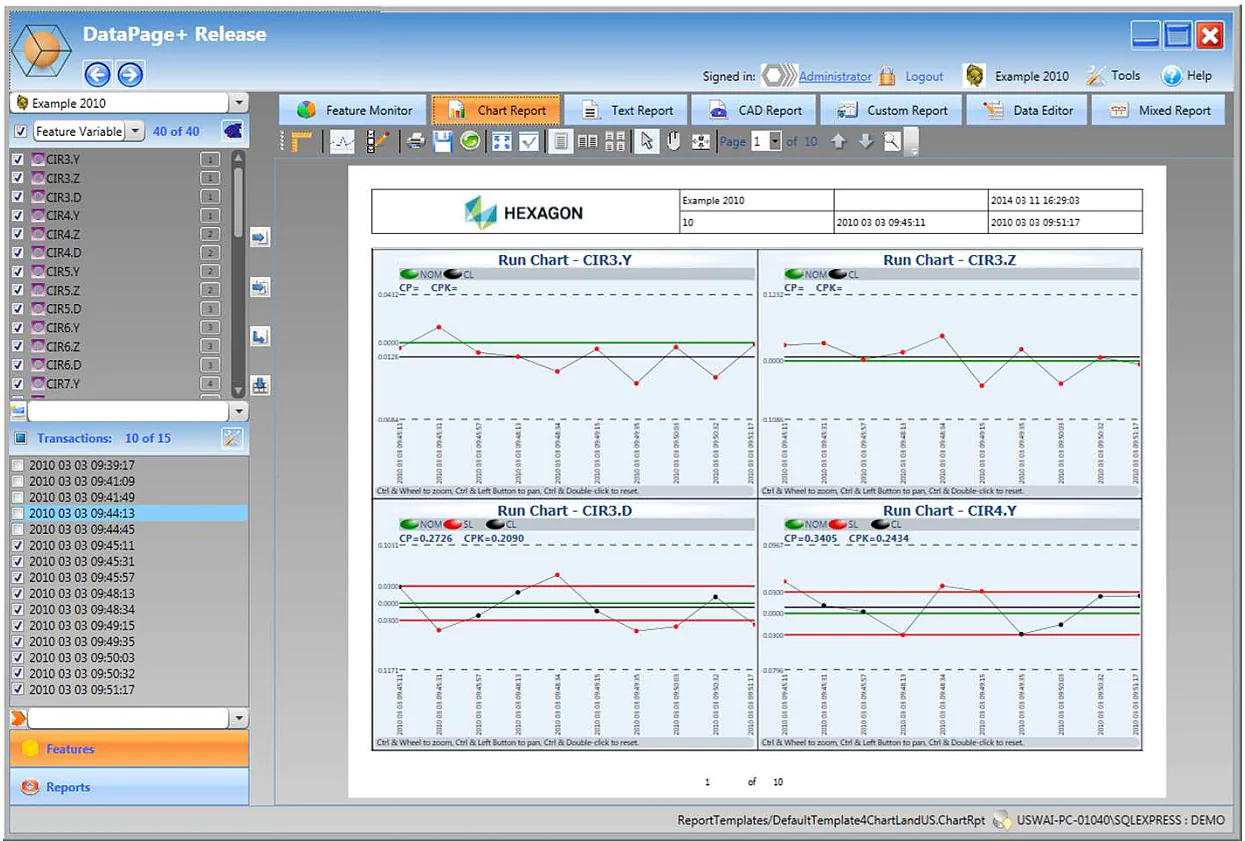This screenshot has height=841, width=1245.
Task: Click the Administrator link
Action: tap(835, 76)
